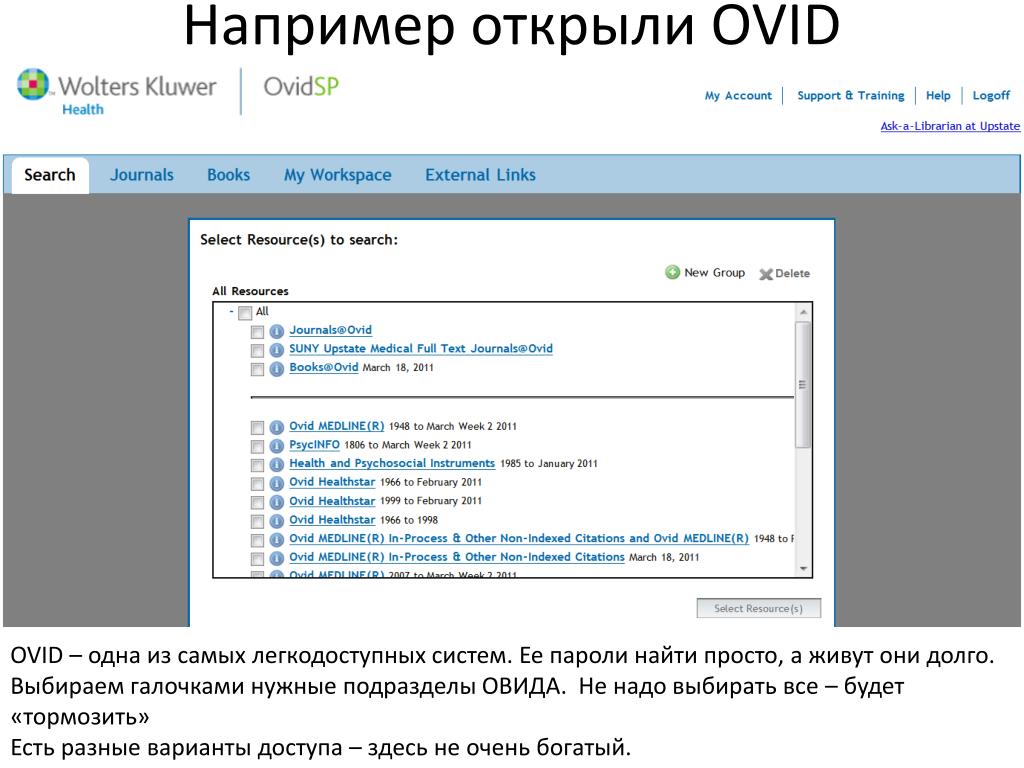The height and width of the screenshot is (768, 1024).
Task: Click the green New Group plus icon
Action: 672,272
